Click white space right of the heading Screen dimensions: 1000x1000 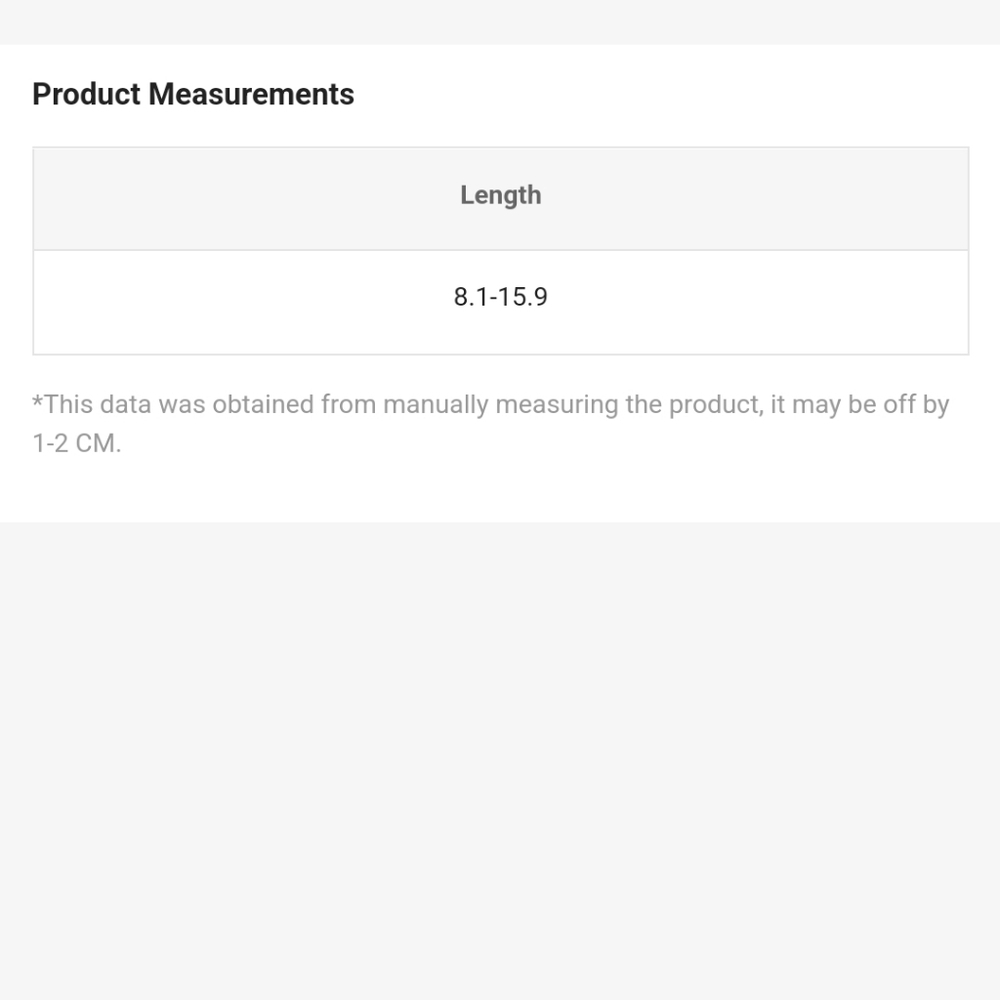click(663, 94)
